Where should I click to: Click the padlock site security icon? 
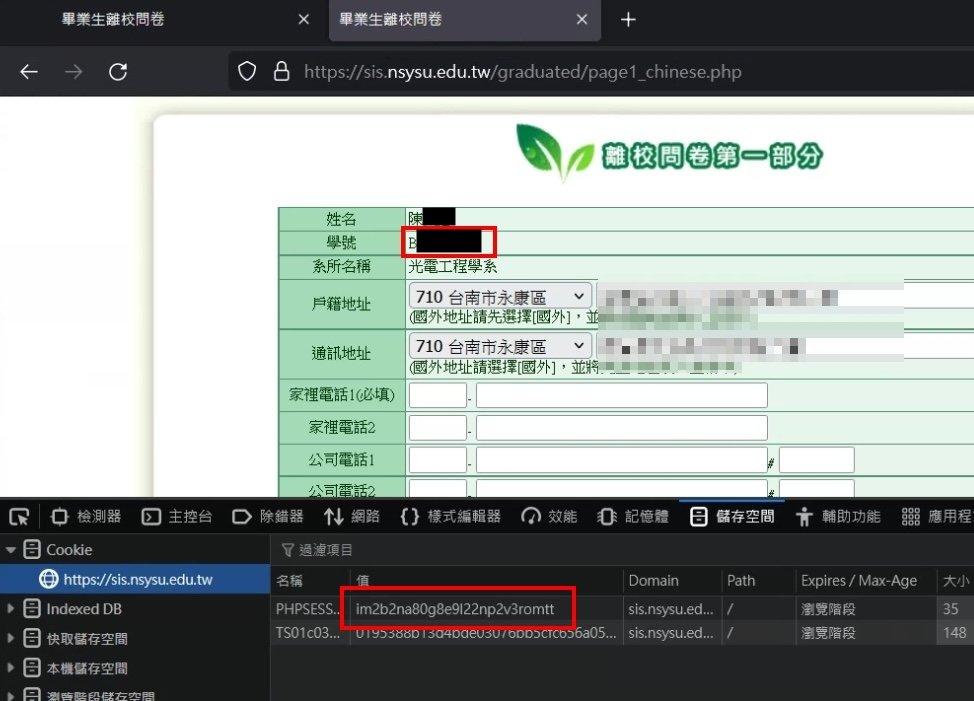[x=281, y=72]
